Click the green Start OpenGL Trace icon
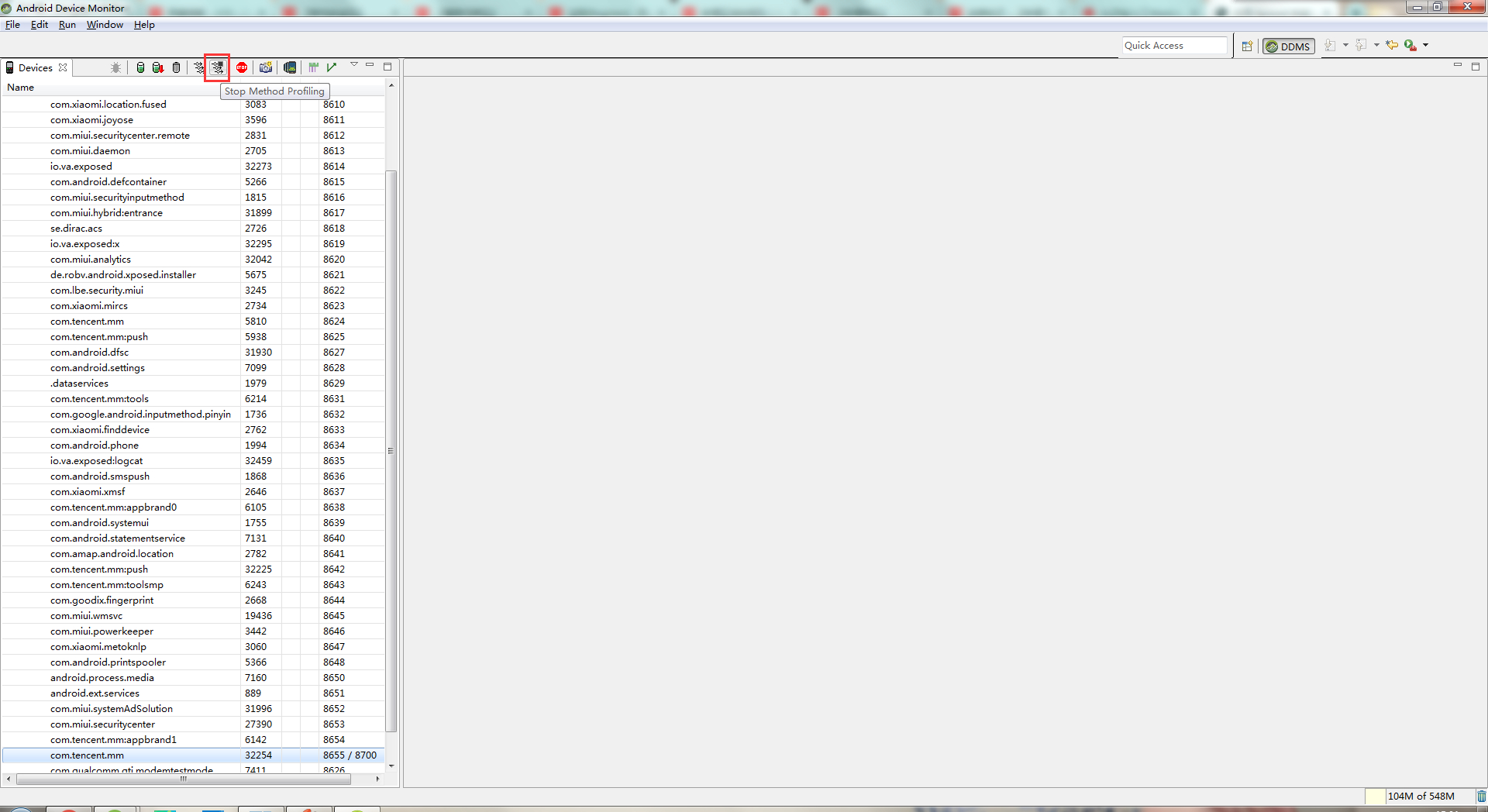The image size is (1488, 812). [x=332, y=67]
